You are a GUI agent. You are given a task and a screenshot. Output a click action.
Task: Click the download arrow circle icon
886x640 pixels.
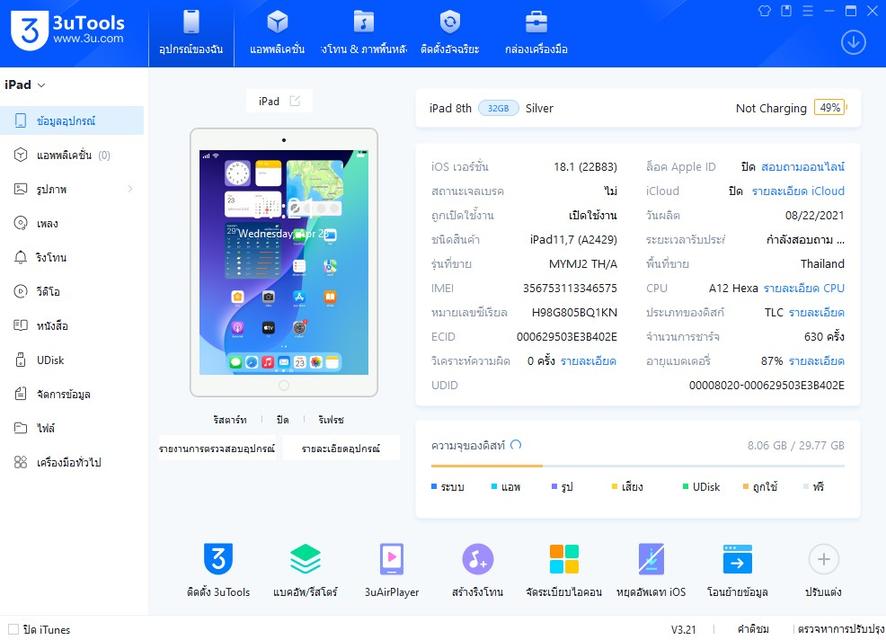tap(853, 42)
